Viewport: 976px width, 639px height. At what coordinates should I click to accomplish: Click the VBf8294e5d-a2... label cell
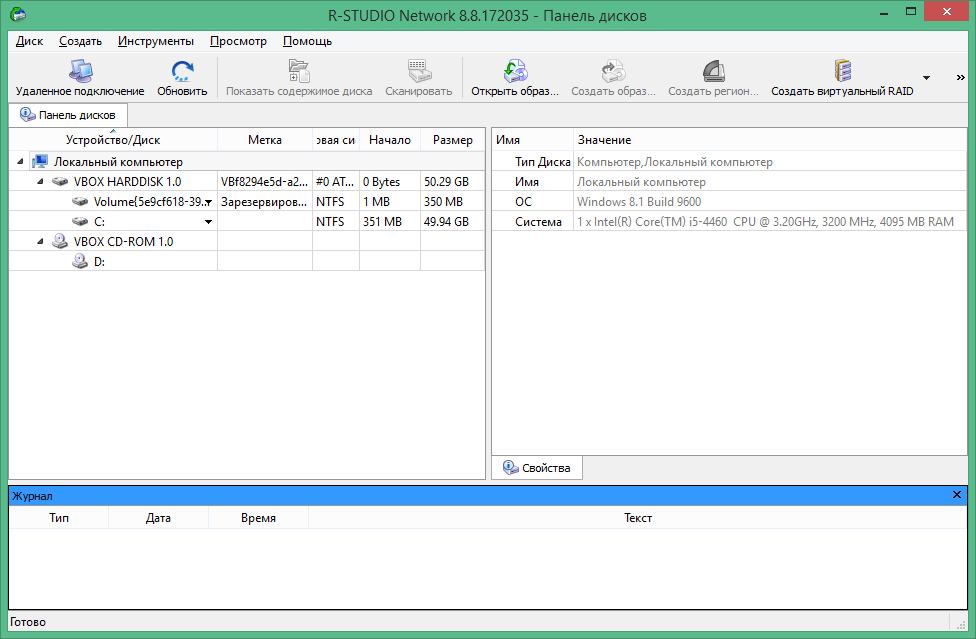pos(264,182)
